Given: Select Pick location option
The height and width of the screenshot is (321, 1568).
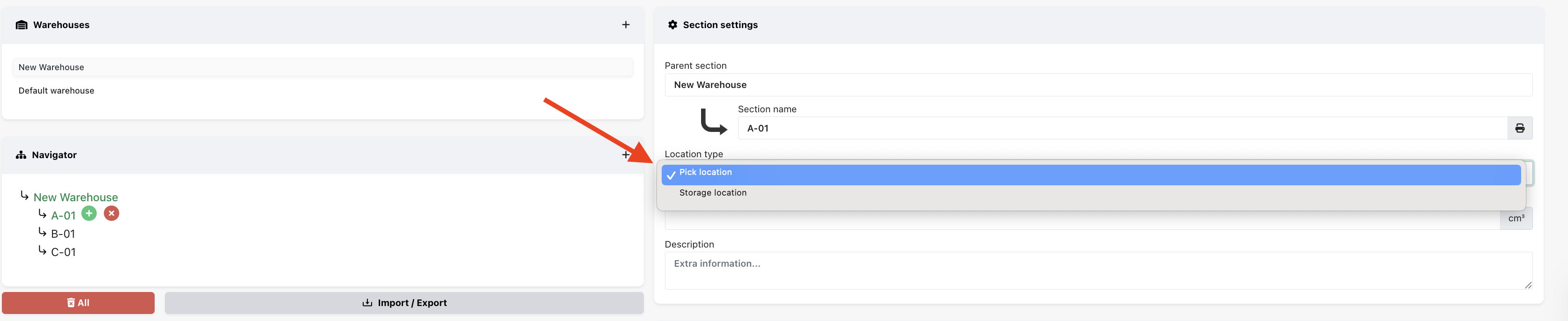Looking at the screenshot, I should tap(705, 173).
